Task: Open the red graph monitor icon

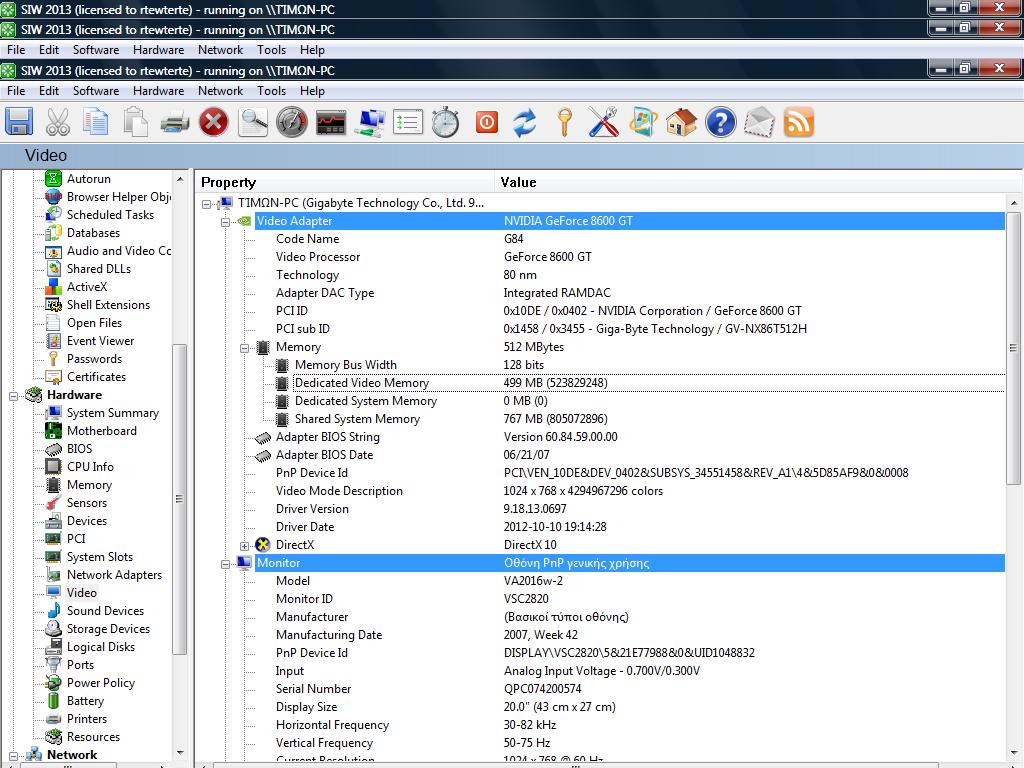Action: point(330,122)
